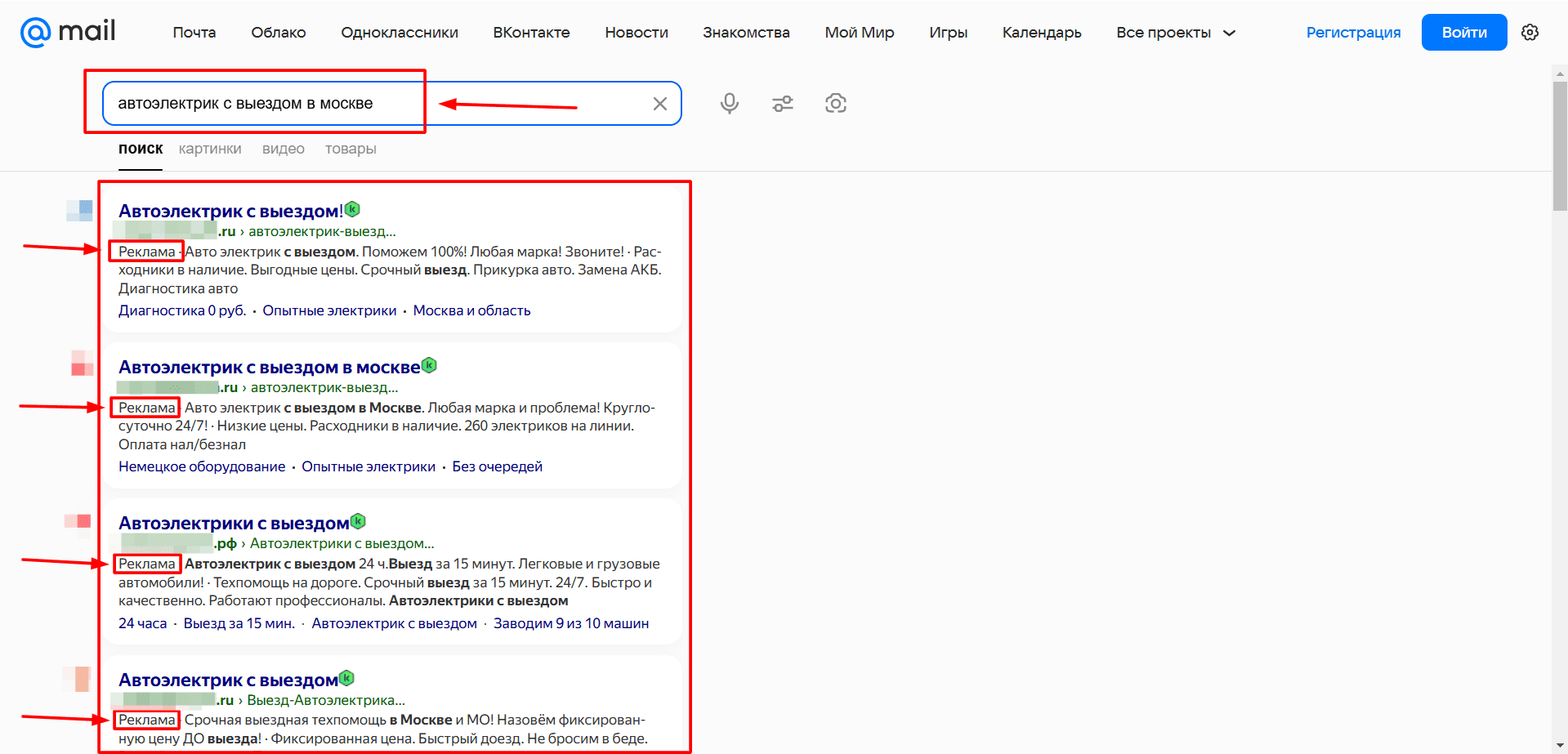Open the 'товары' search tab
This screenshot has width=1568, height=754.
pos(351,149)
